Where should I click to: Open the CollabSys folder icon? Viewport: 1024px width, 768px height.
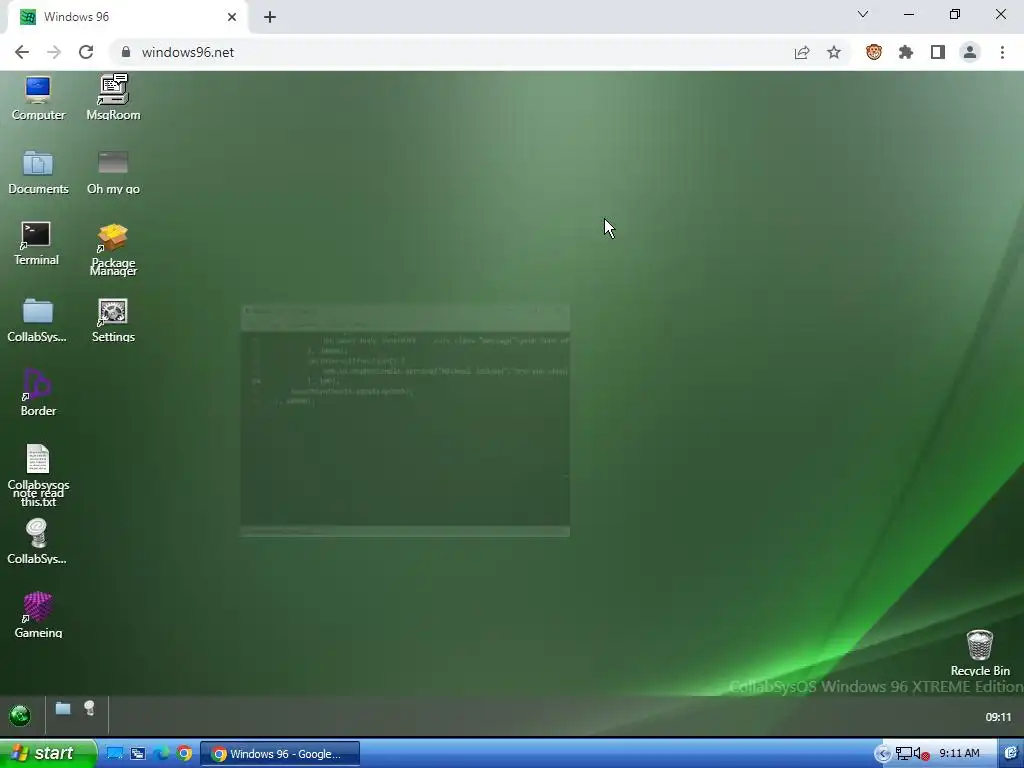37,320
